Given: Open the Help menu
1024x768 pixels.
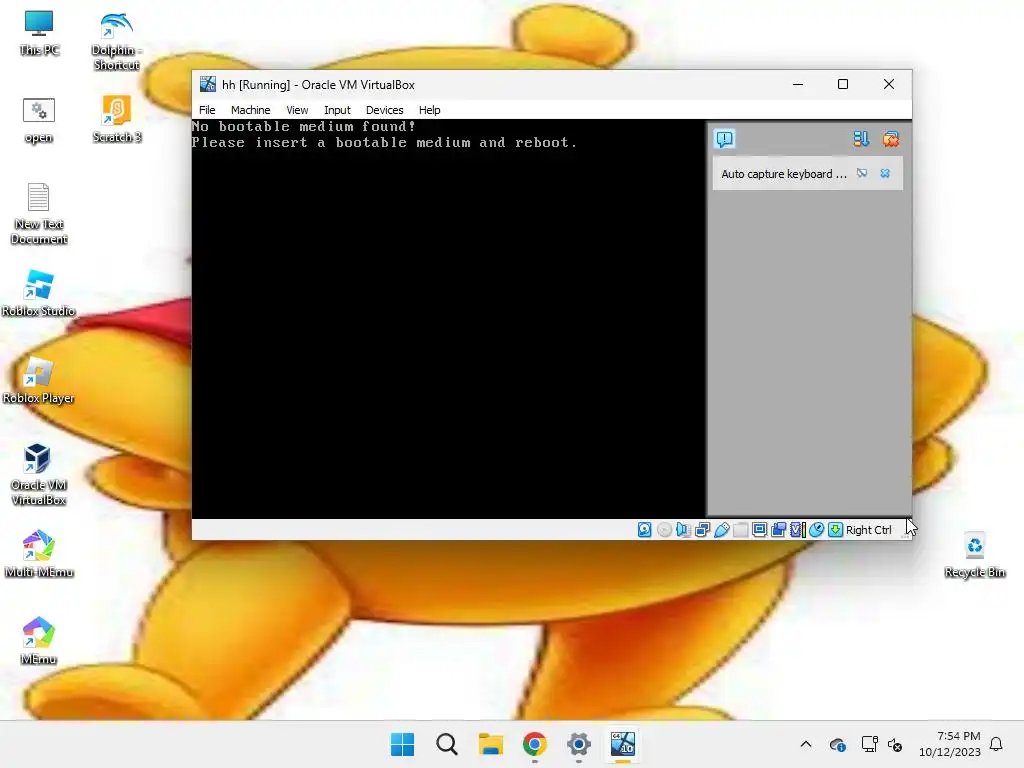Looking at the screenshot, I should 429,110.
